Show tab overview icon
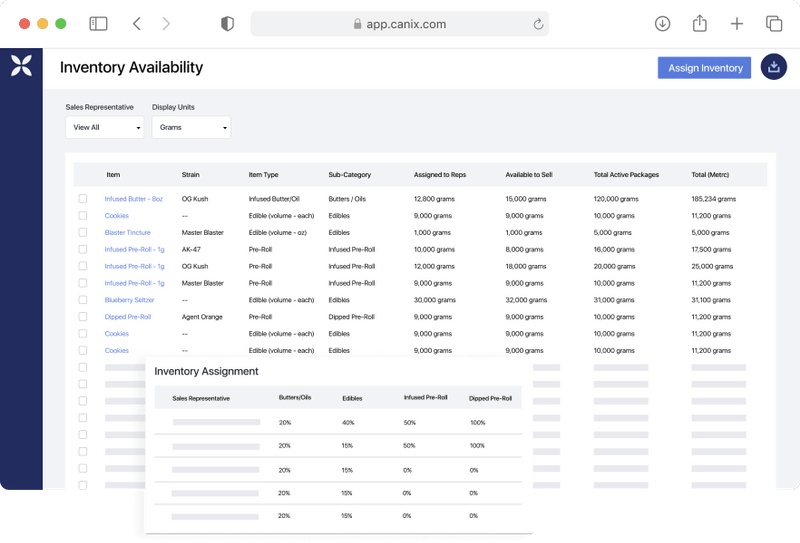800x543 pixels. [x=774, y=23]
